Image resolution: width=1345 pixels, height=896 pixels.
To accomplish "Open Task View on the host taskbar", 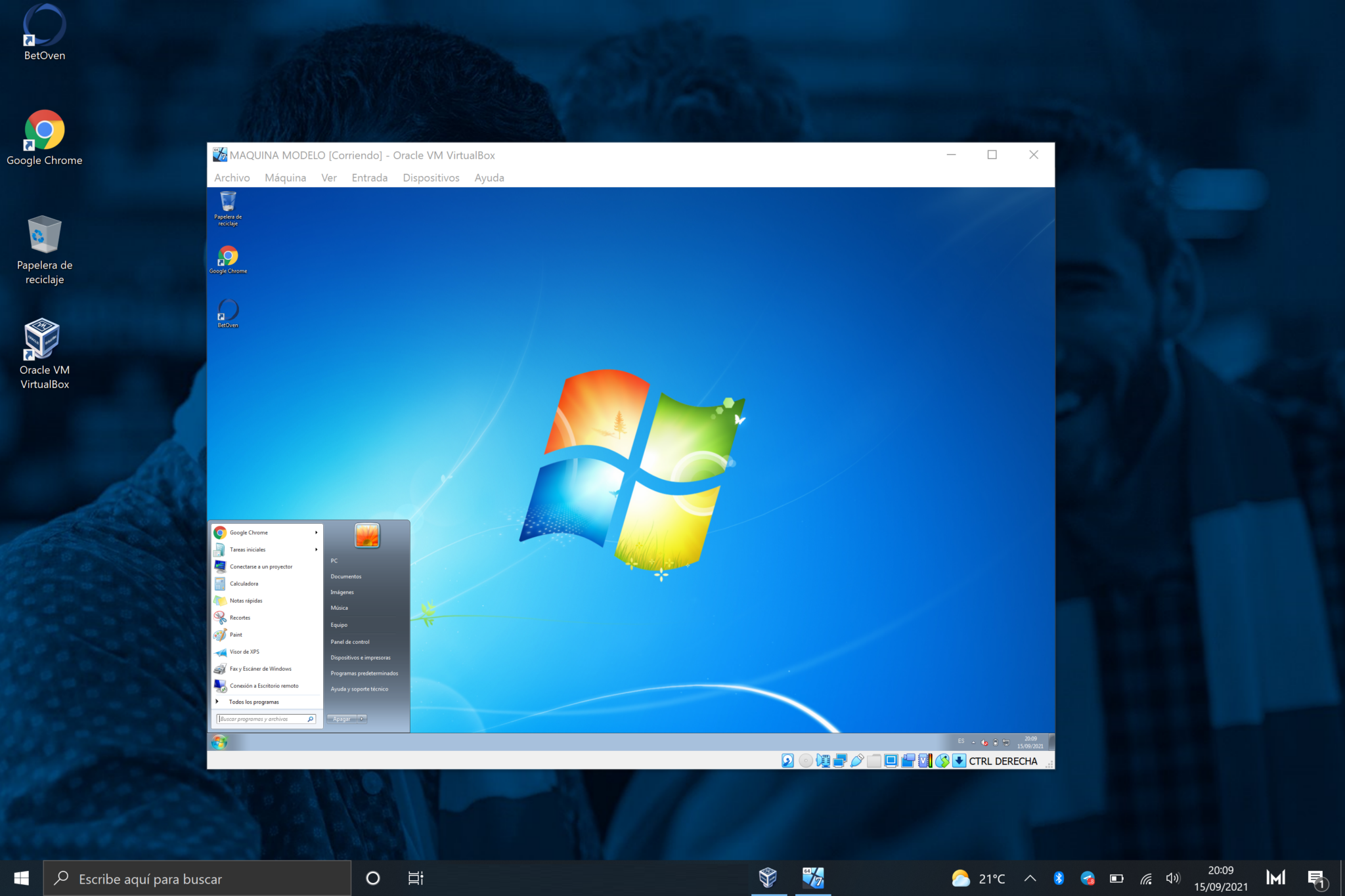I will [x=416, y=878].
